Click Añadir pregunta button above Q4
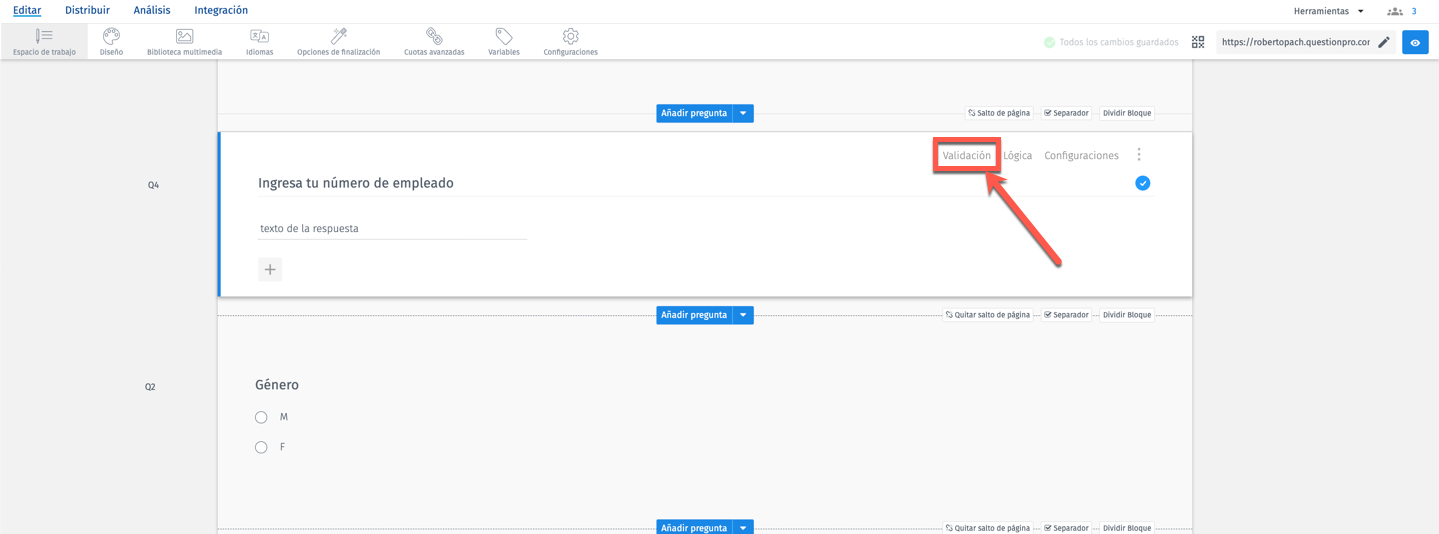1439x534 pixels. [x=694, y=113]
